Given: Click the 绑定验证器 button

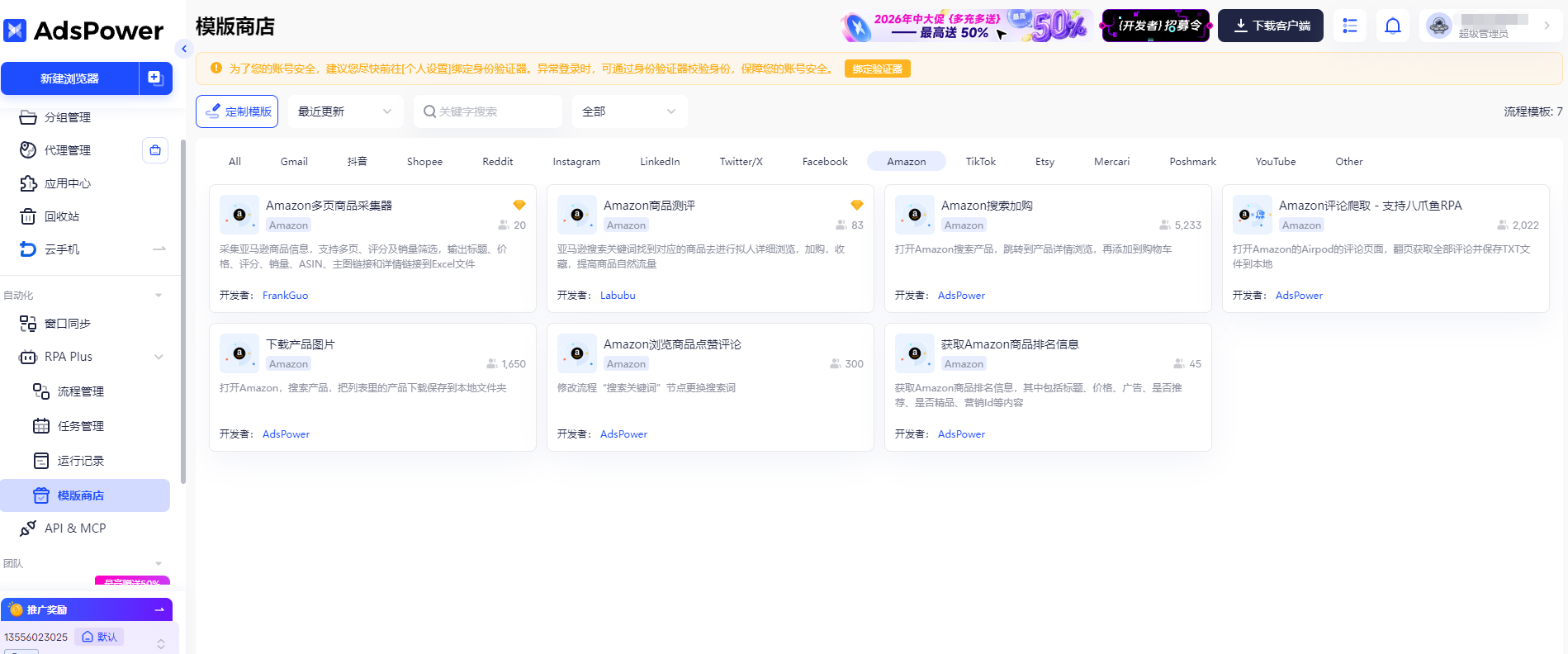Looking at the screenshot, I should pos(878,69).
